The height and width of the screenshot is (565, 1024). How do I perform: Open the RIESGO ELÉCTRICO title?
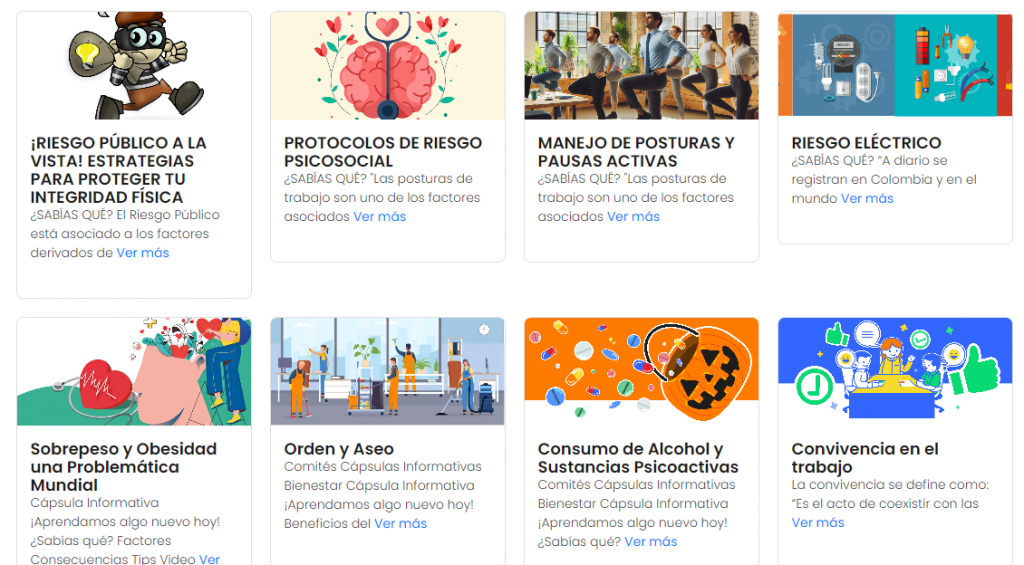(866, 142)
